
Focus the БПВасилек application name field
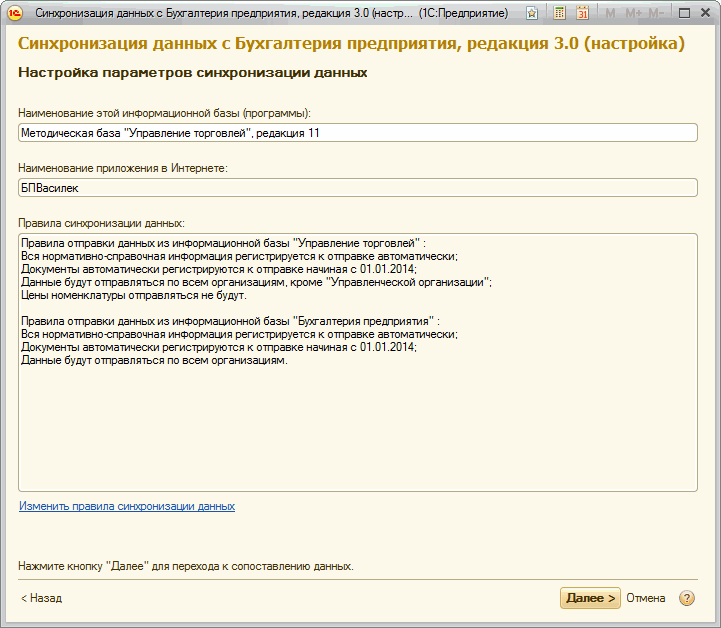pyautogui.click(x=358, y=188)
